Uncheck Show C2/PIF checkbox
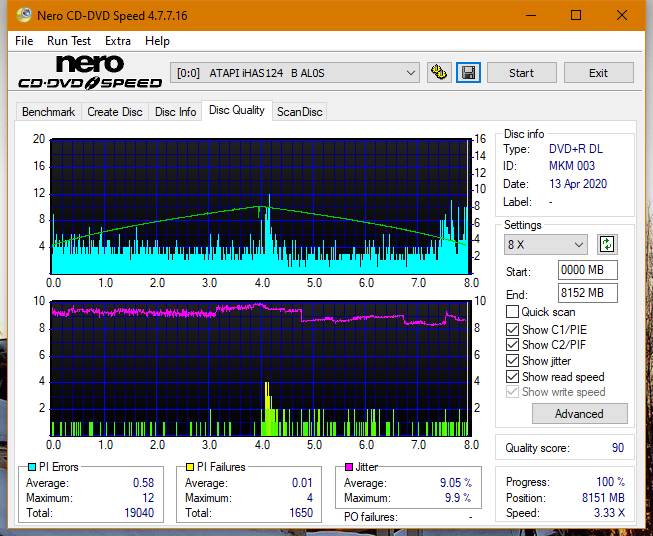This screenshot has height=536, width=653. point(512,345)
